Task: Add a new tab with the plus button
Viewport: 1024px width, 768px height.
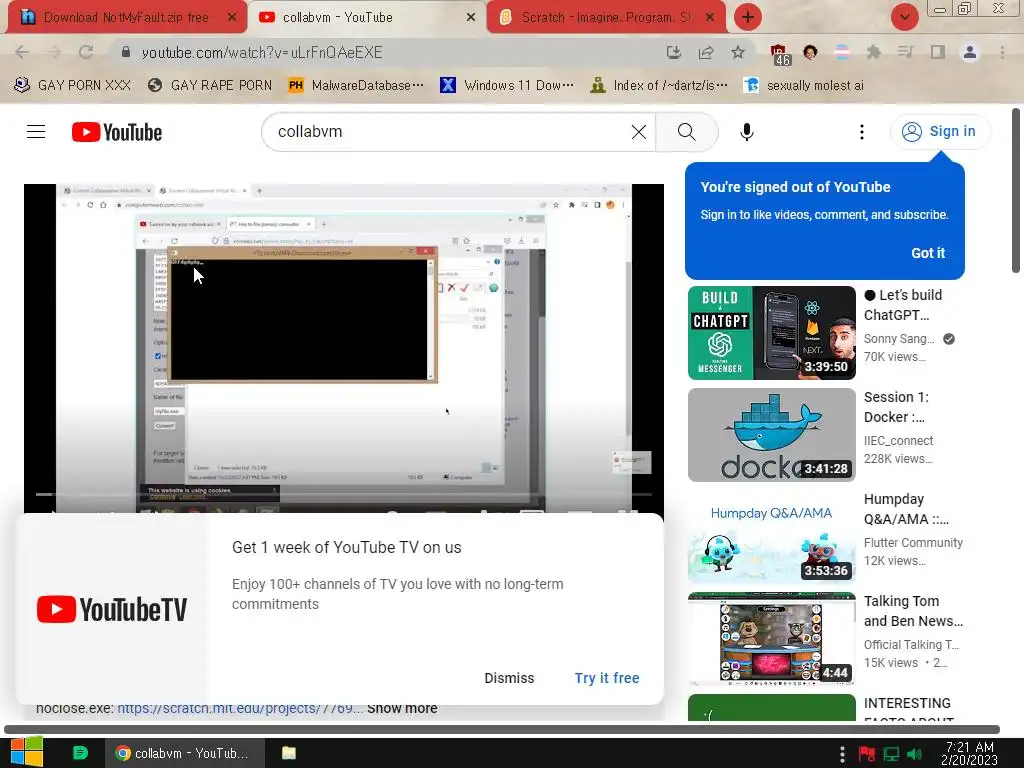Action: (748, 17)
